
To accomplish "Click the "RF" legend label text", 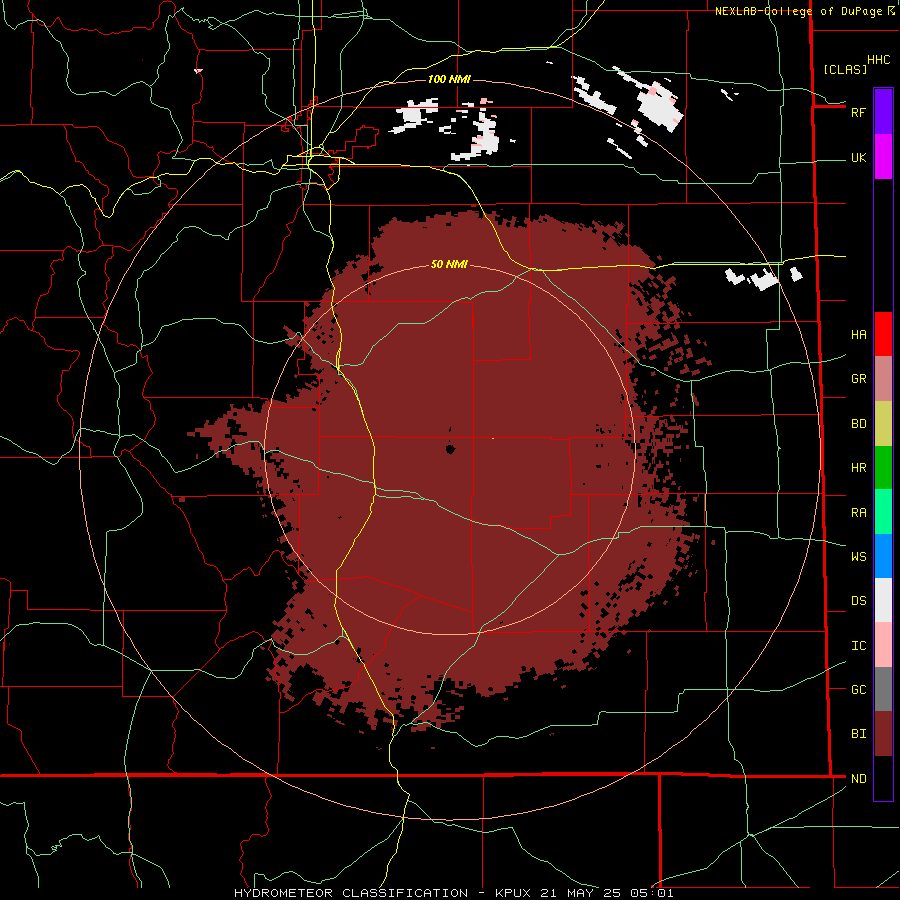I will pyautogui.click(x=858, y=113).
